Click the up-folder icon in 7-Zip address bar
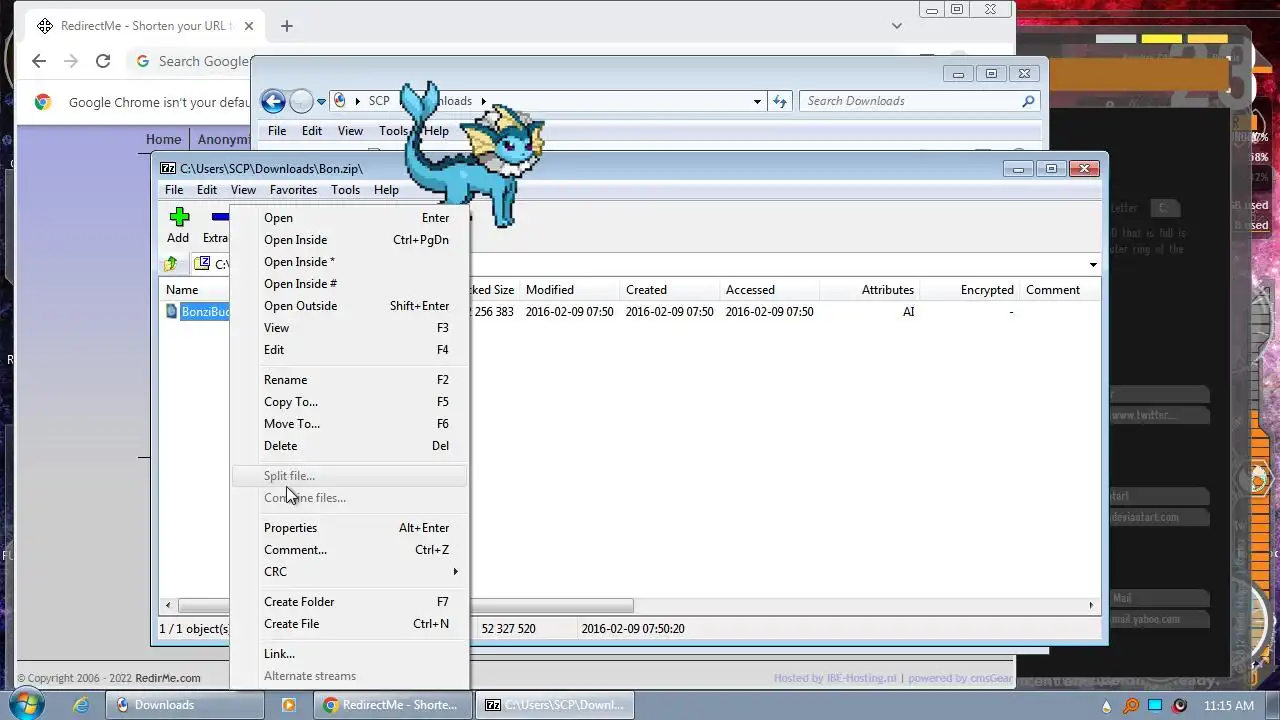1280x720 pixels. (171, 264)
